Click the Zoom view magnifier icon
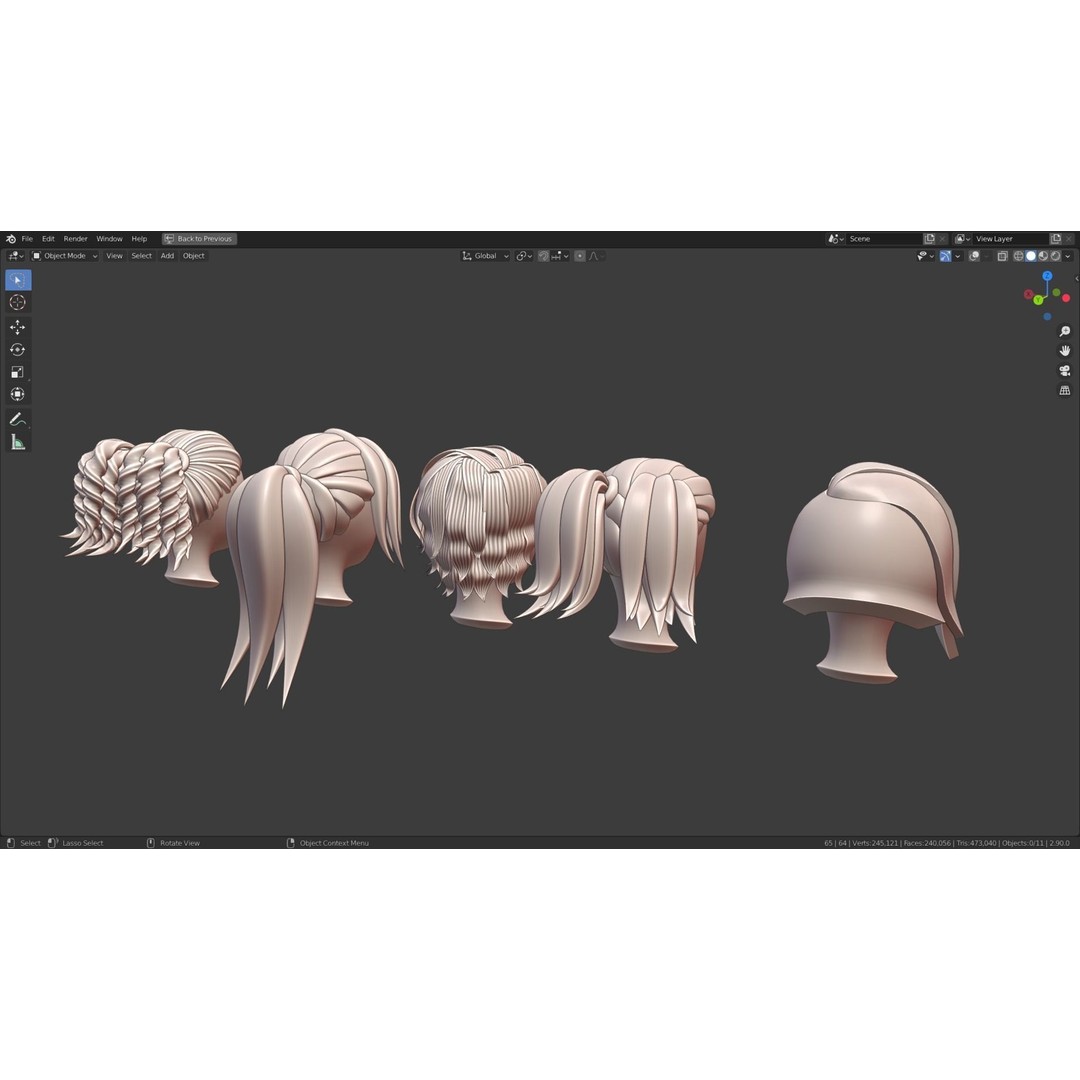 [x=1065, y=331]
